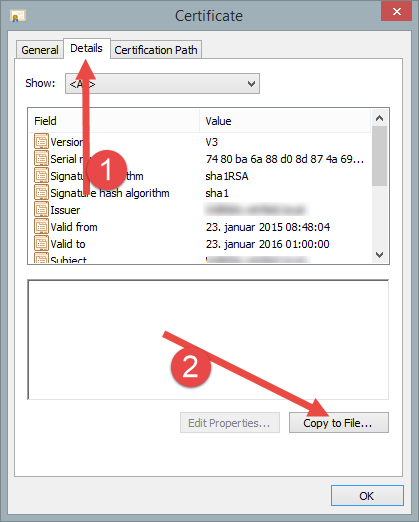
Task: Close the Certificate dialog window
Action: (x=397, y=12)
